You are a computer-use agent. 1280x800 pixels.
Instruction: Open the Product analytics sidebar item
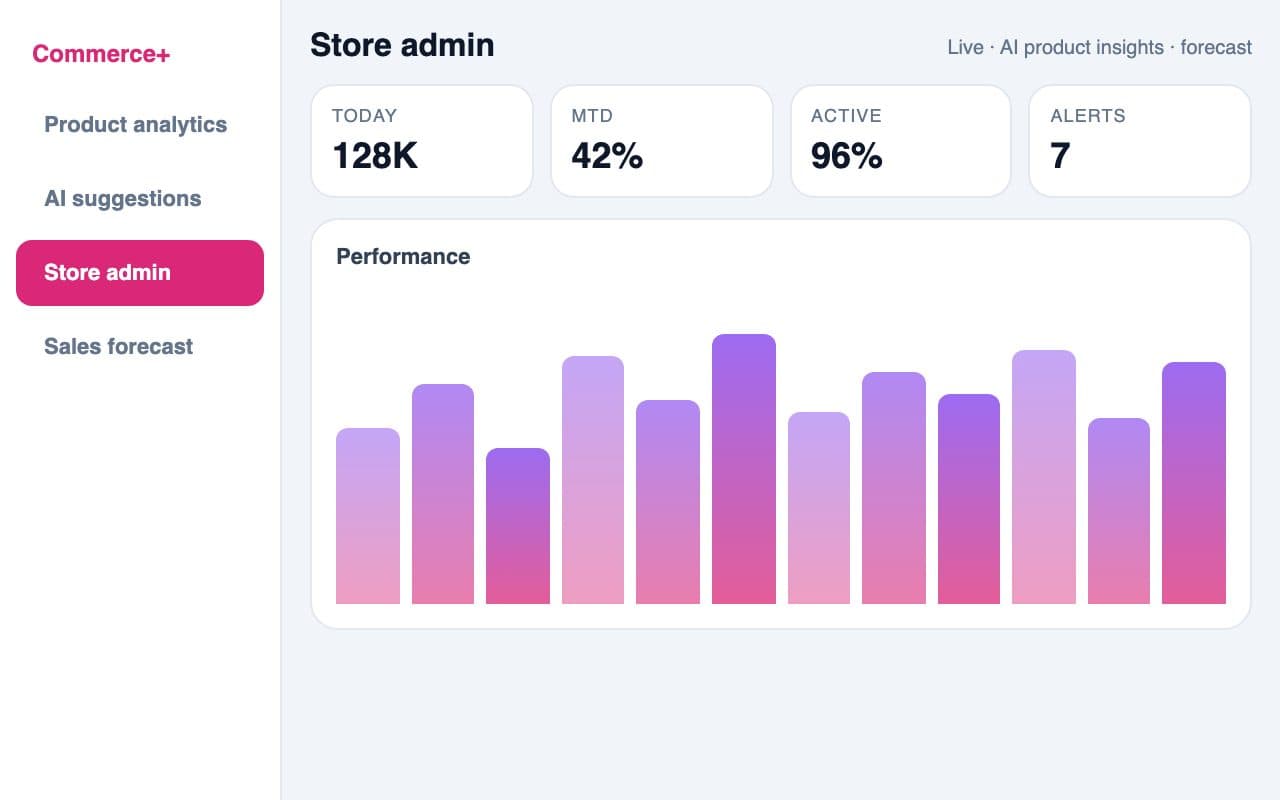(x=140, y=125)
